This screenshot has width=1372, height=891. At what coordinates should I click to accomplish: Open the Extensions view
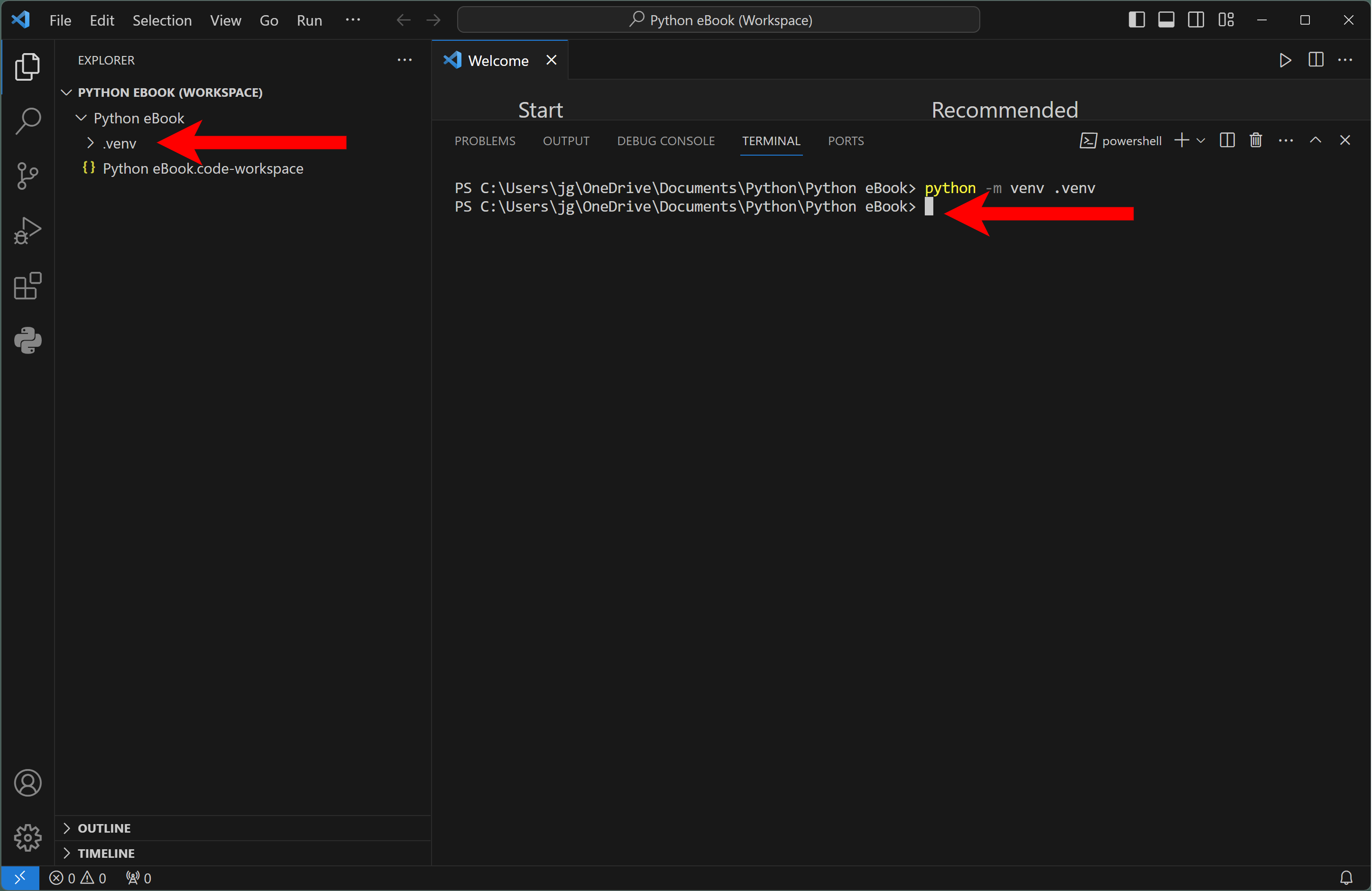click(x=27, y=286)
